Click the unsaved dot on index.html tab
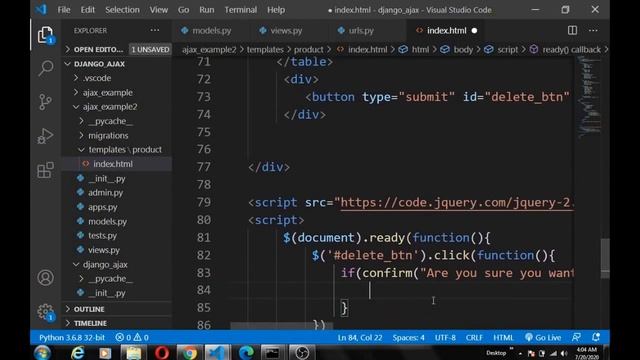The image size is (640, 360). click(x=474, y=31)
